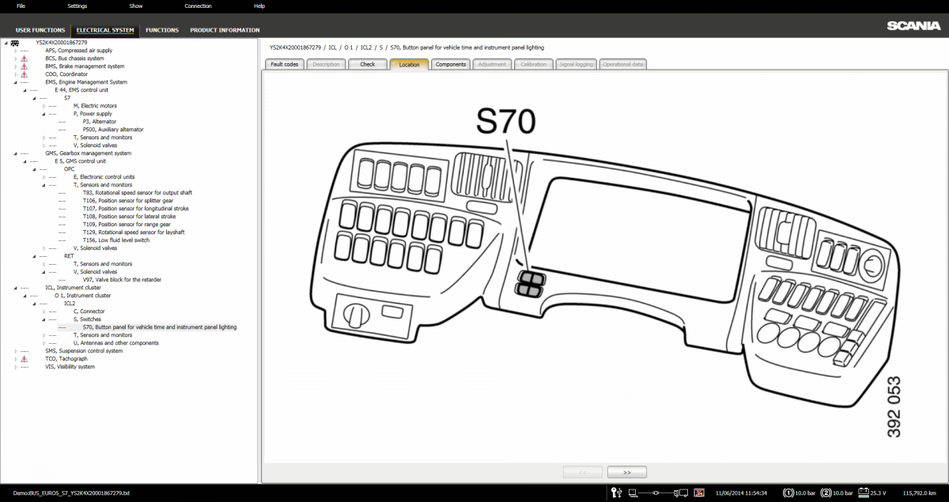Click the circuit 2 air pressure icon
This screenshot has width=949, height=502.
tap(826, 493)
